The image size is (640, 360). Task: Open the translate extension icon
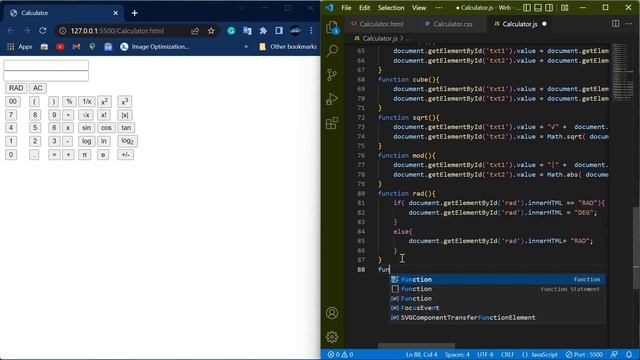247,31
